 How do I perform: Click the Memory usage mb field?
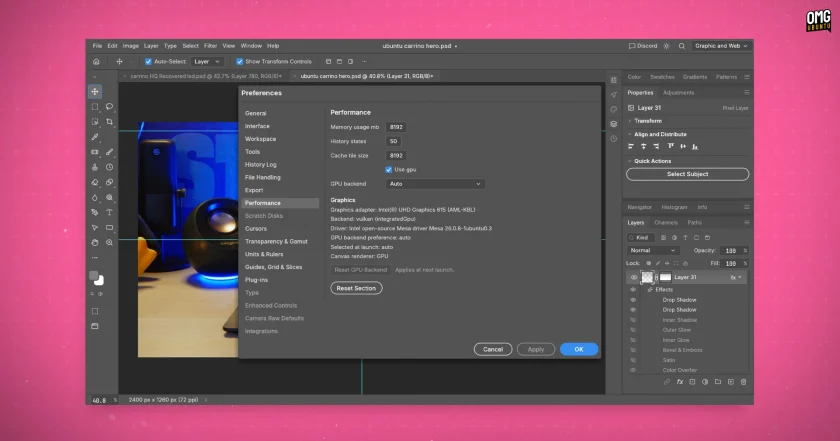click(x=396, y=127)
